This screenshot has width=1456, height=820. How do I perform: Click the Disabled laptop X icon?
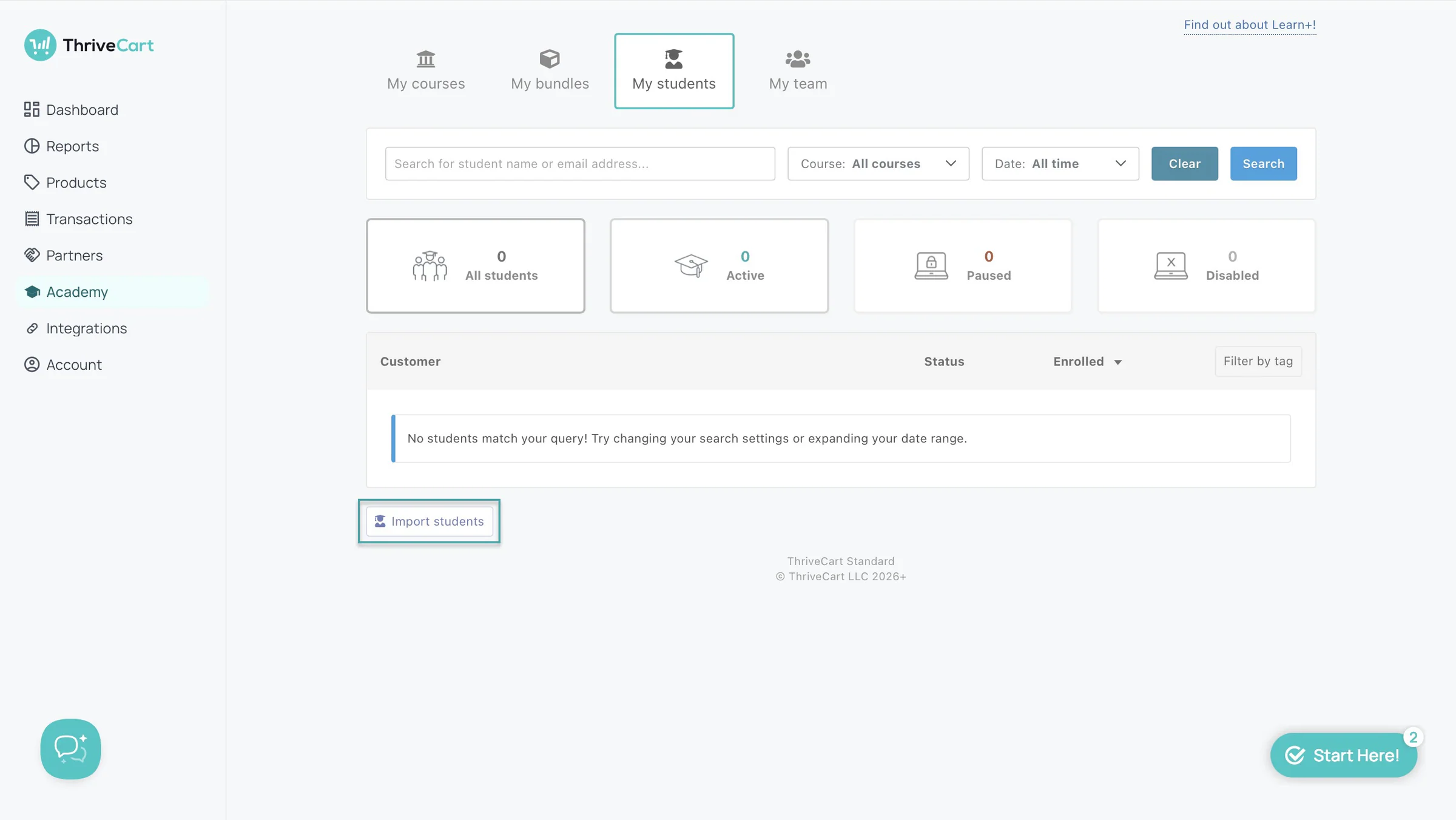1171,266
